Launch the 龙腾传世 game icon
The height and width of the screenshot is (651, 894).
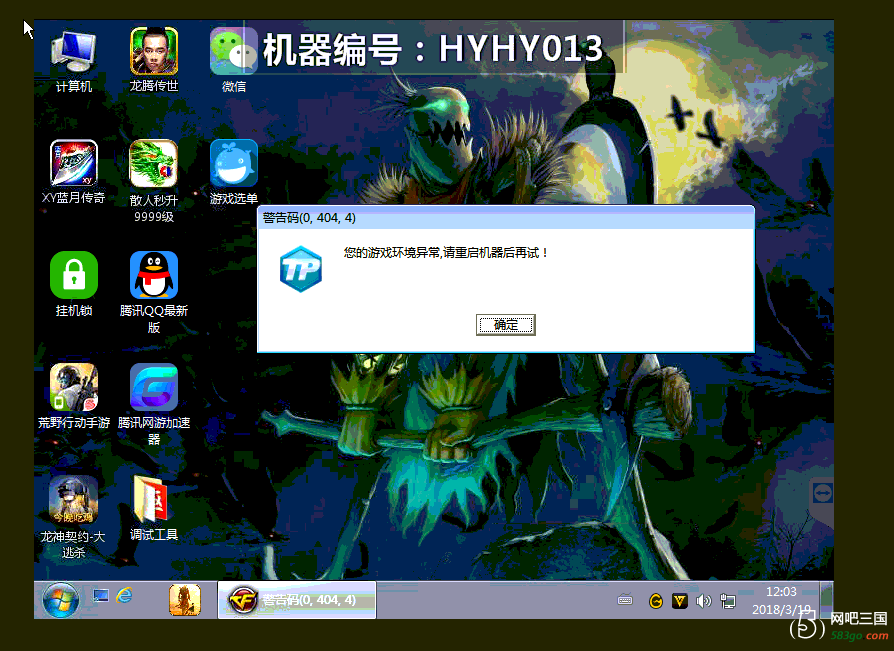(153, 60)
